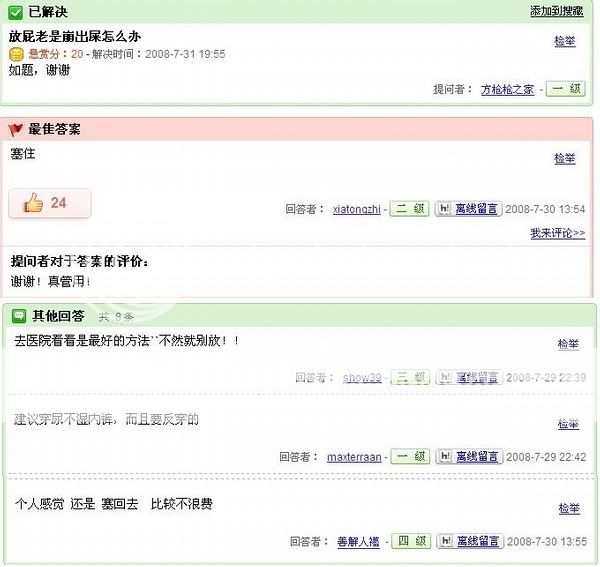This screenshot has height=567, width=600.
Task: Click the green resolved checkmark icon
Action: click(x=16, y=13)
